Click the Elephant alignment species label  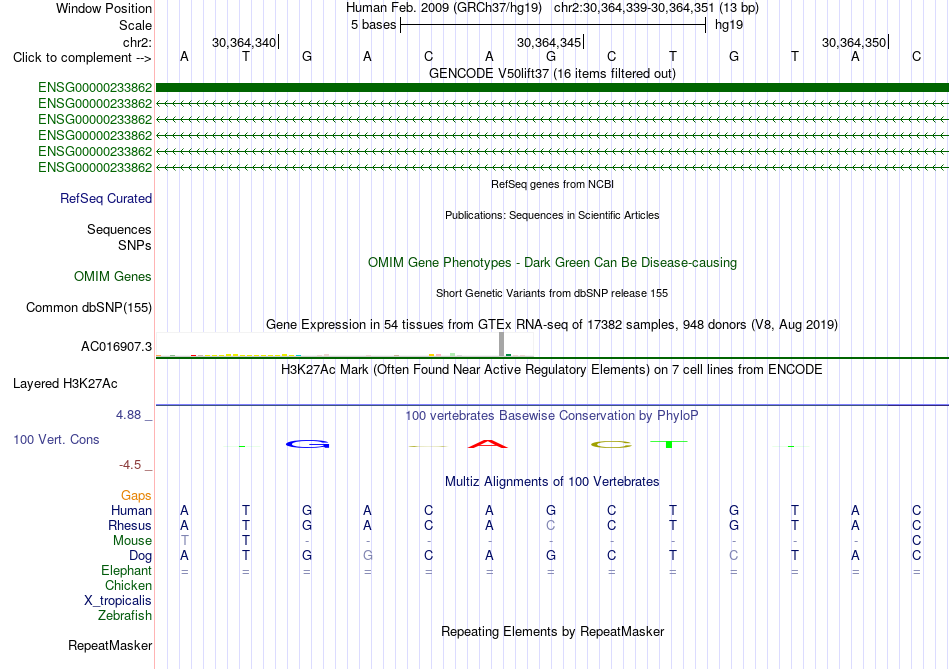pyautogui.click(x=127, y=571)
